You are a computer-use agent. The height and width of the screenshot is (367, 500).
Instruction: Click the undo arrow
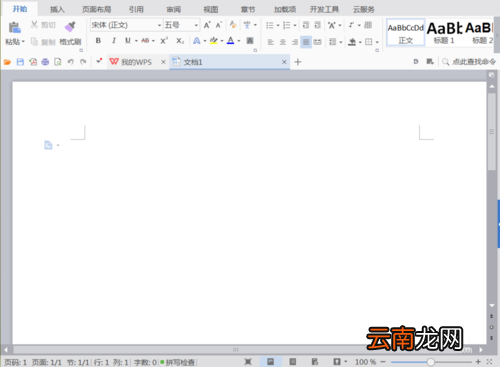coord(70,62)
